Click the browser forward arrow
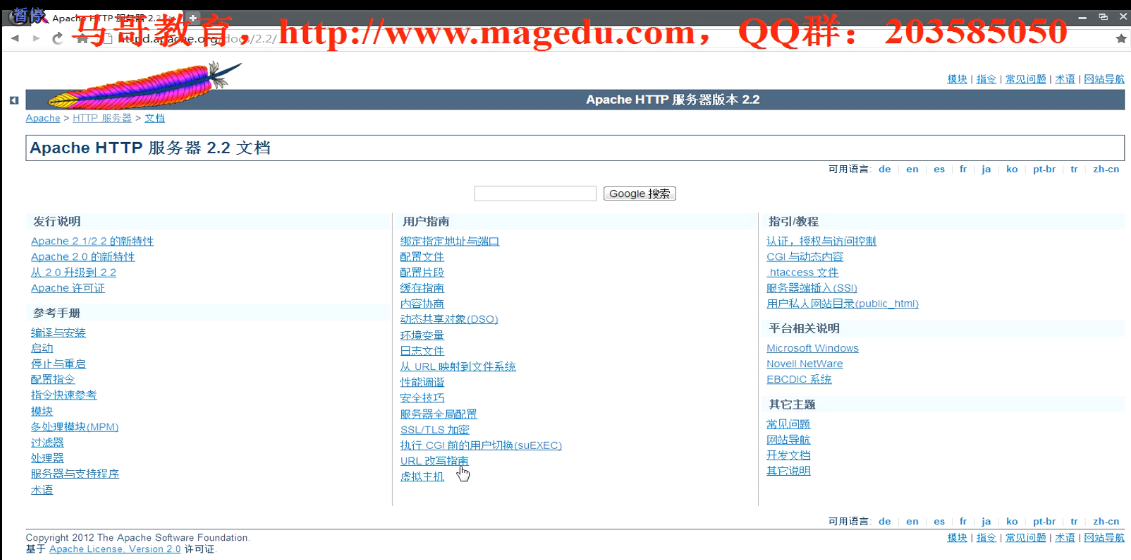The image size is (1131, 560). (x=37, y=38)
